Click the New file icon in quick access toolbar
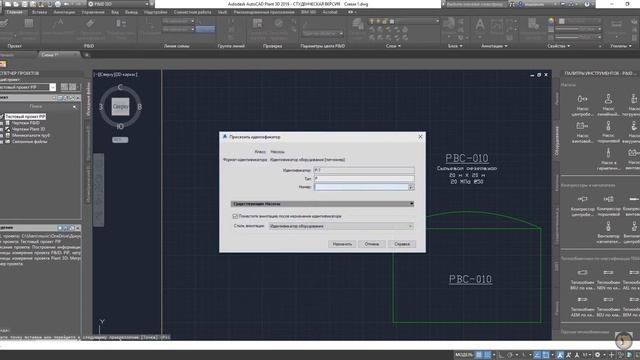The width and height of the screenshot is (640, 360). point(7,4)
